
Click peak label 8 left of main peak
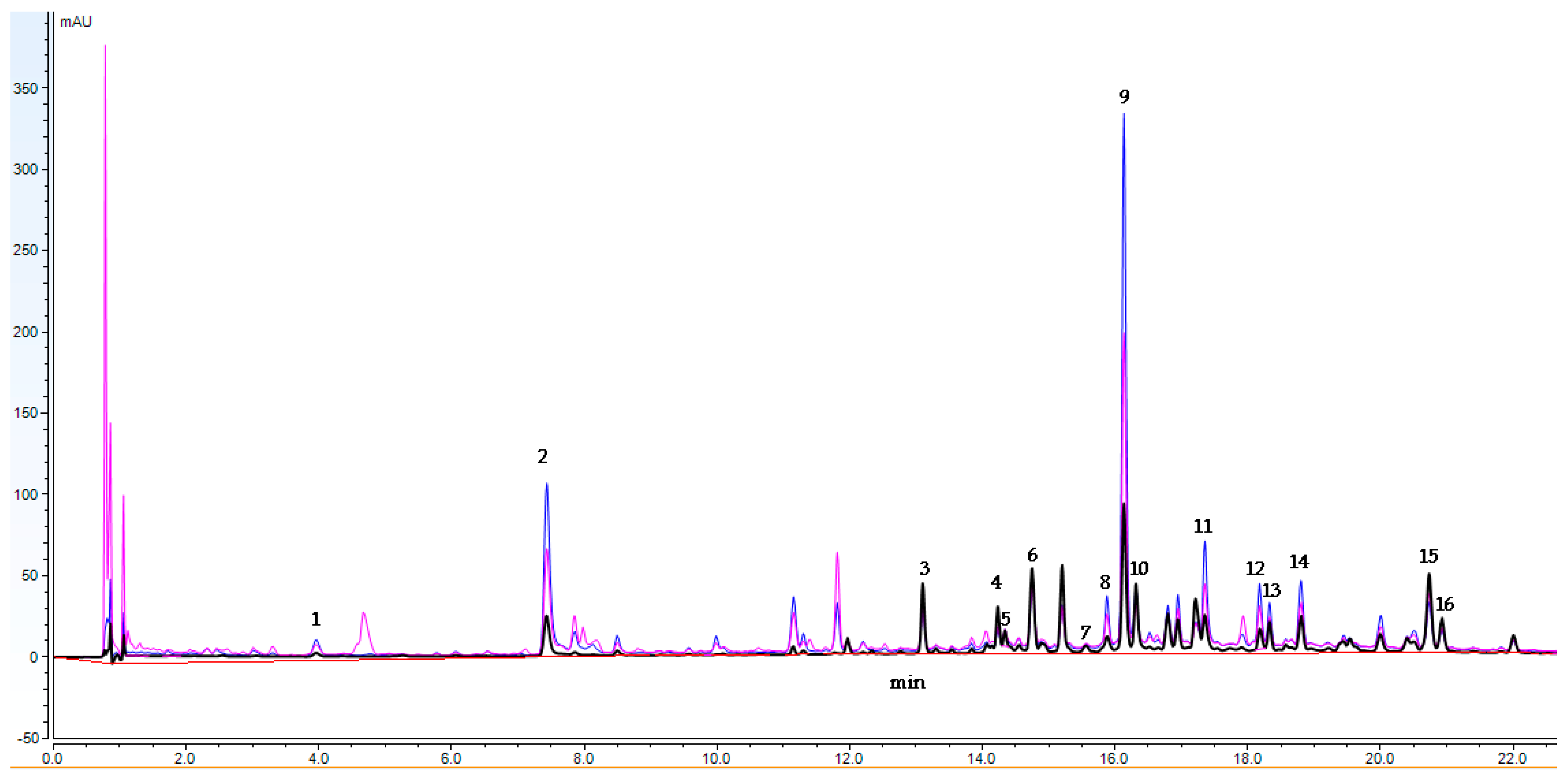click(x=1105, y=582)
